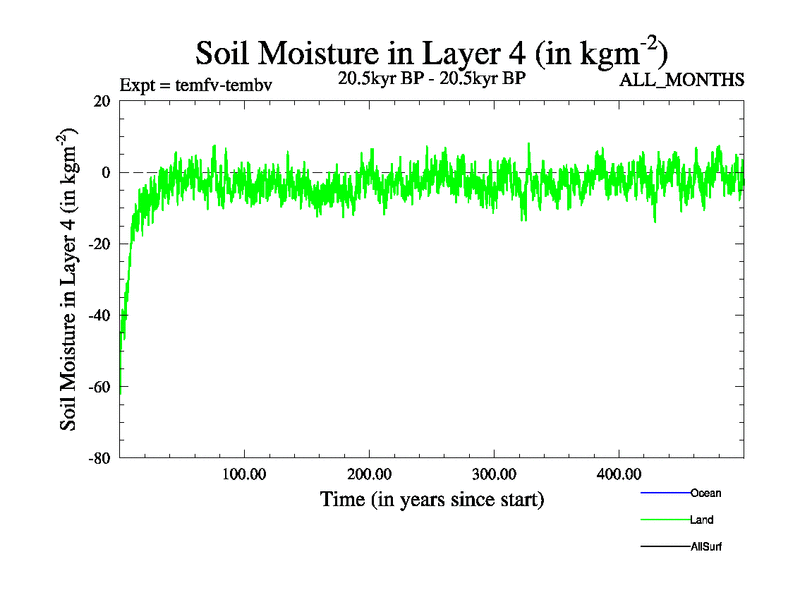The image size is (800, 600).
Task: Click the 20 y-axis tick label
Action: point(101,101)
